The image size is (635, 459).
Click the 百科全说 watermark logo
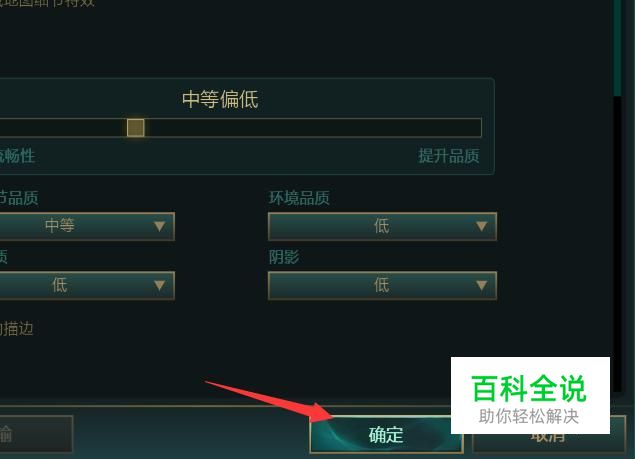[530, 395]
